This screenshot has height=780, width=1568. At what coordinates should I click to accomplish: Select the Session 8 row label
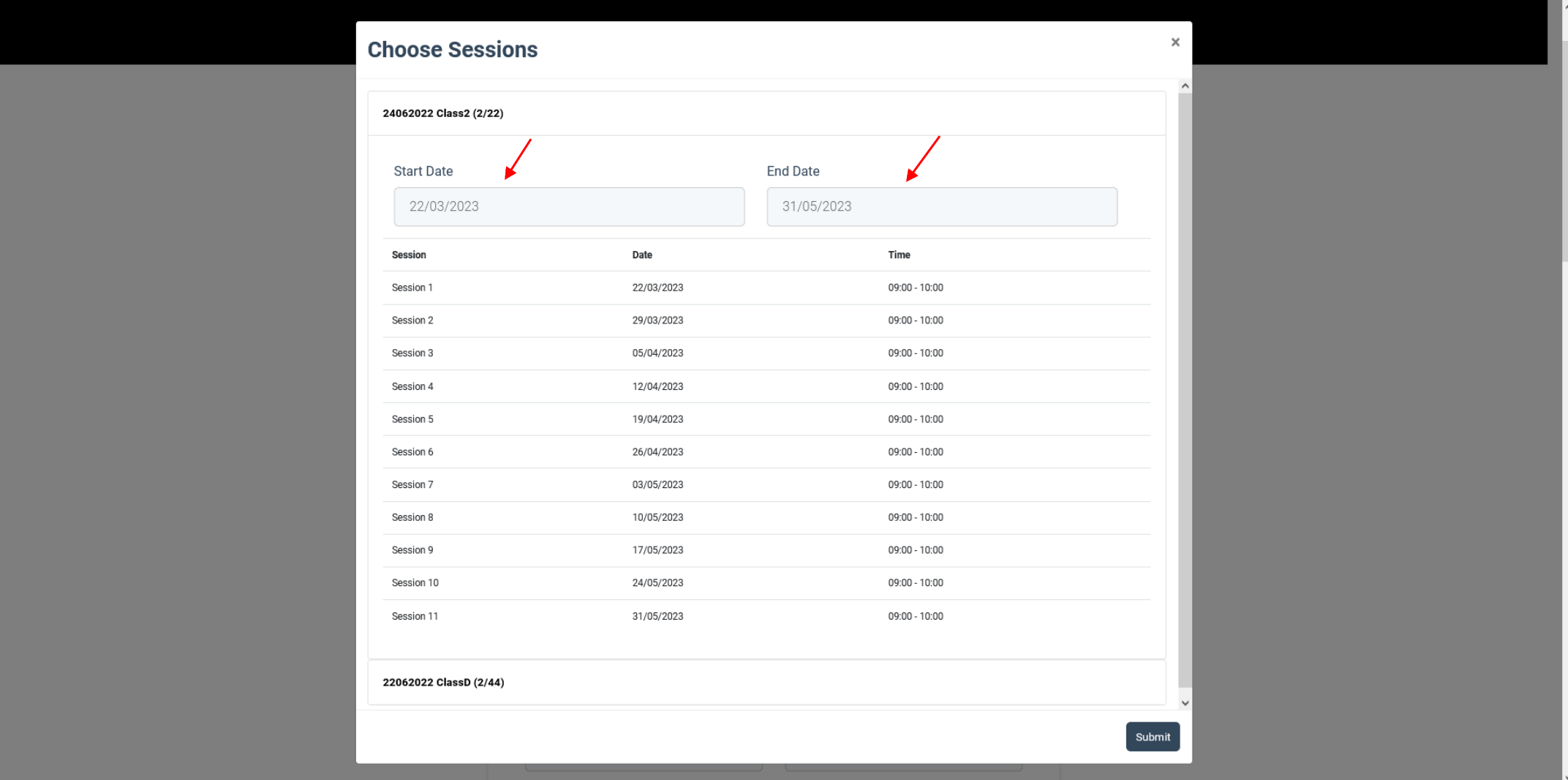412,518
